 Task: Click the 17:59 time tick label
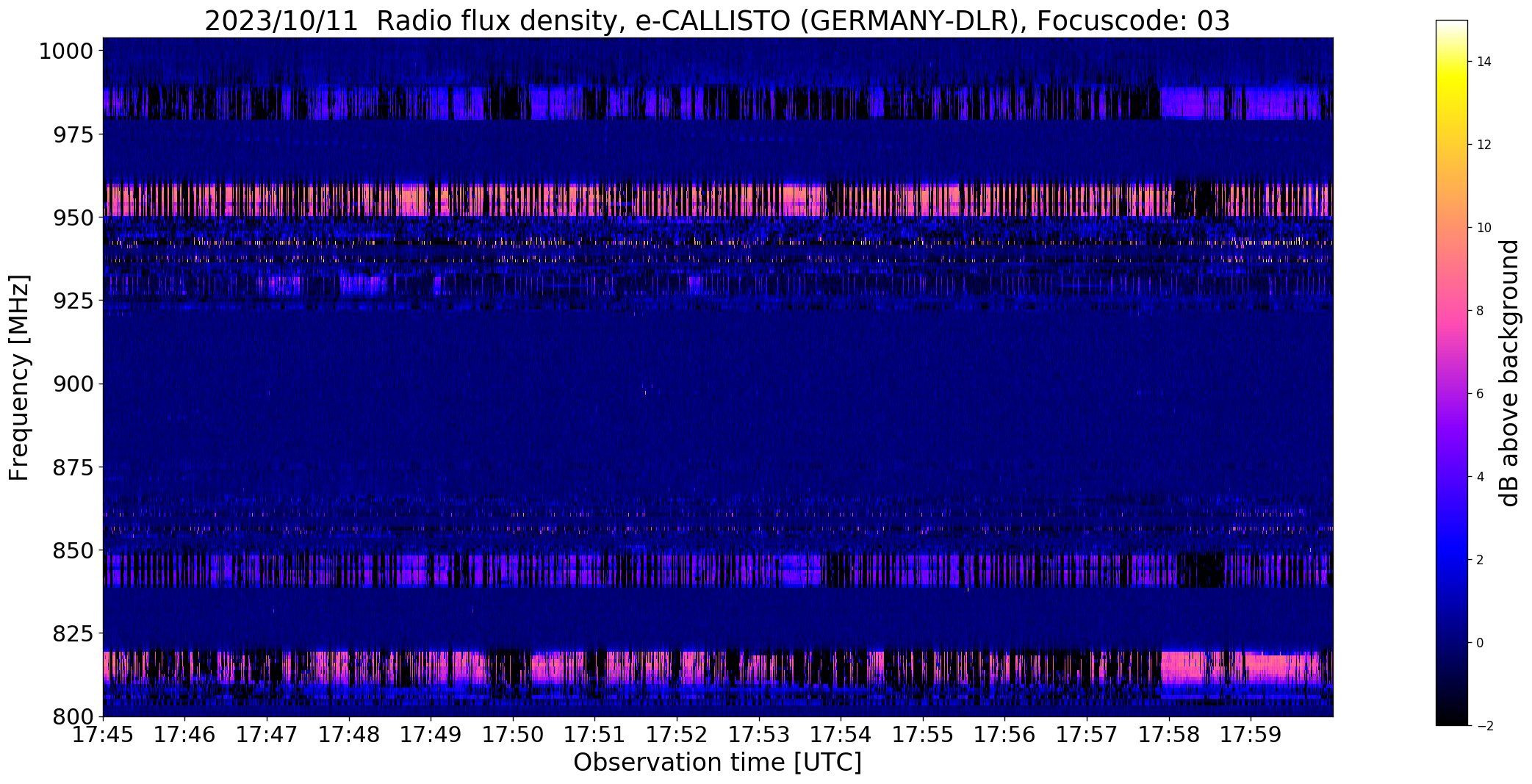[x=1251, y=735]
